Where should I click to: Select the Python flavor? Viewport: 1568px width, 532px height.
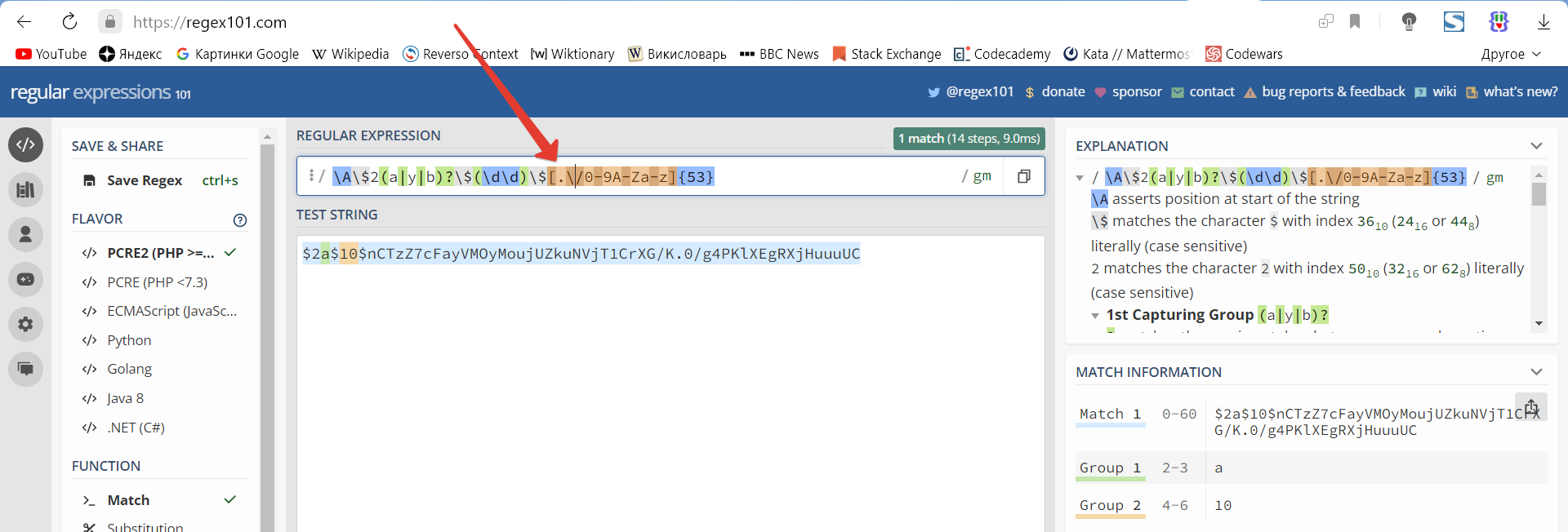[x=129, y=340]
